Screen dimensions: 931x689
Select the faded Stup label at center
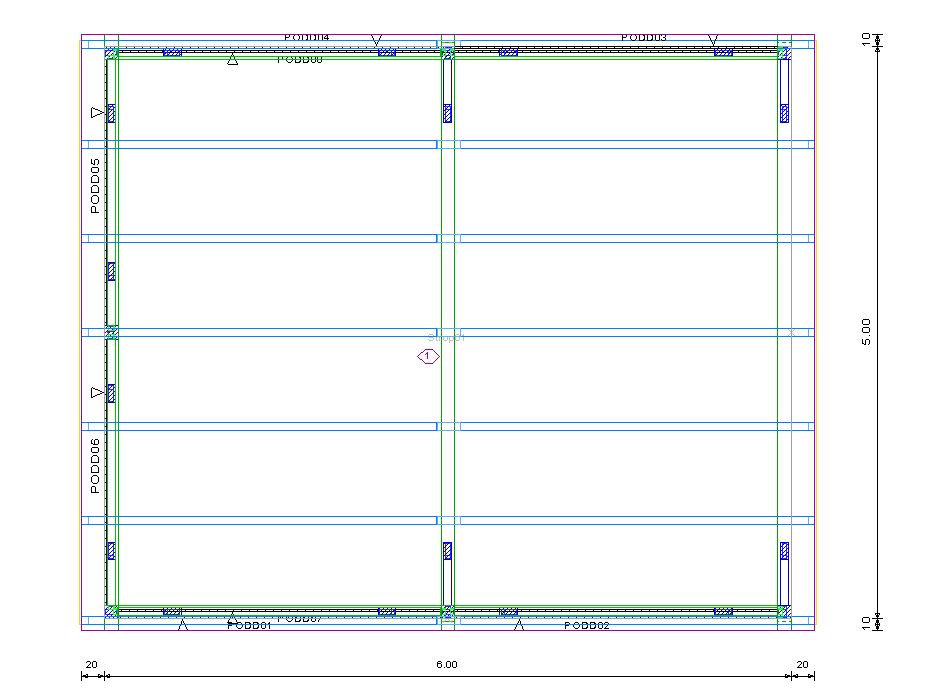coord(446,338)
